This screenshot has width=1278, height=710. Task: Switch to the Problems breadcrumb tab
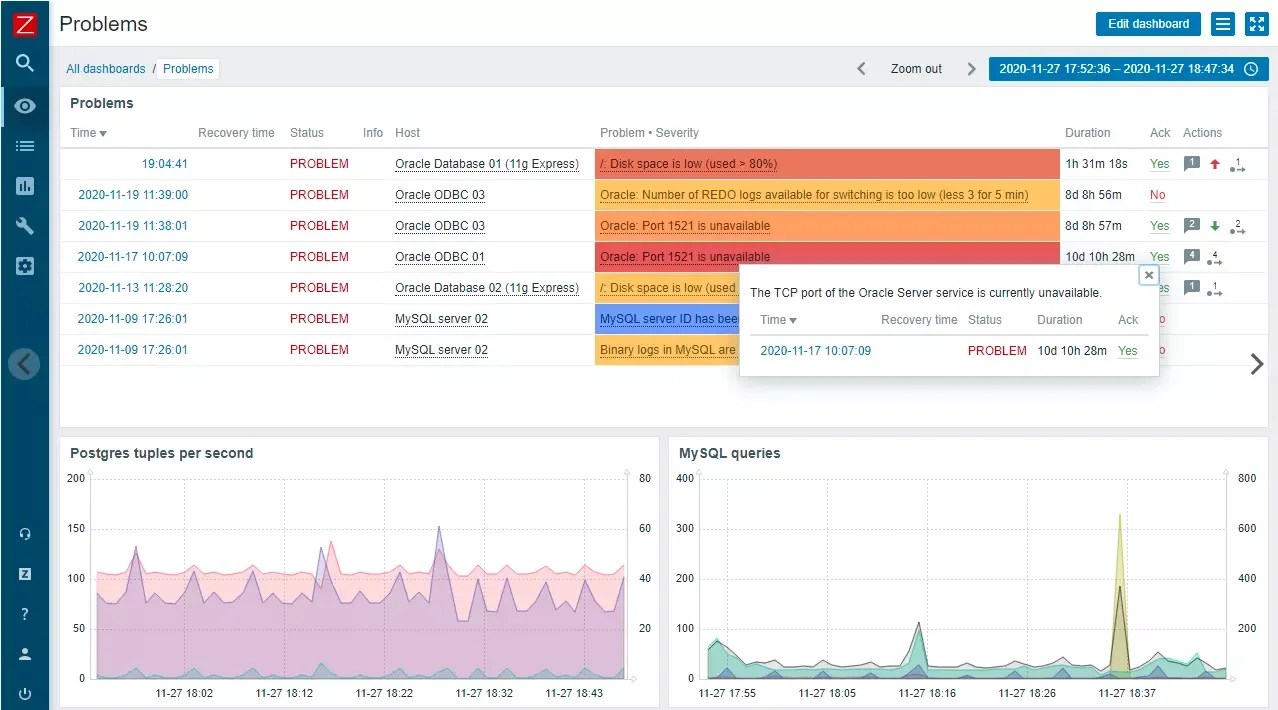click(188, 68)
